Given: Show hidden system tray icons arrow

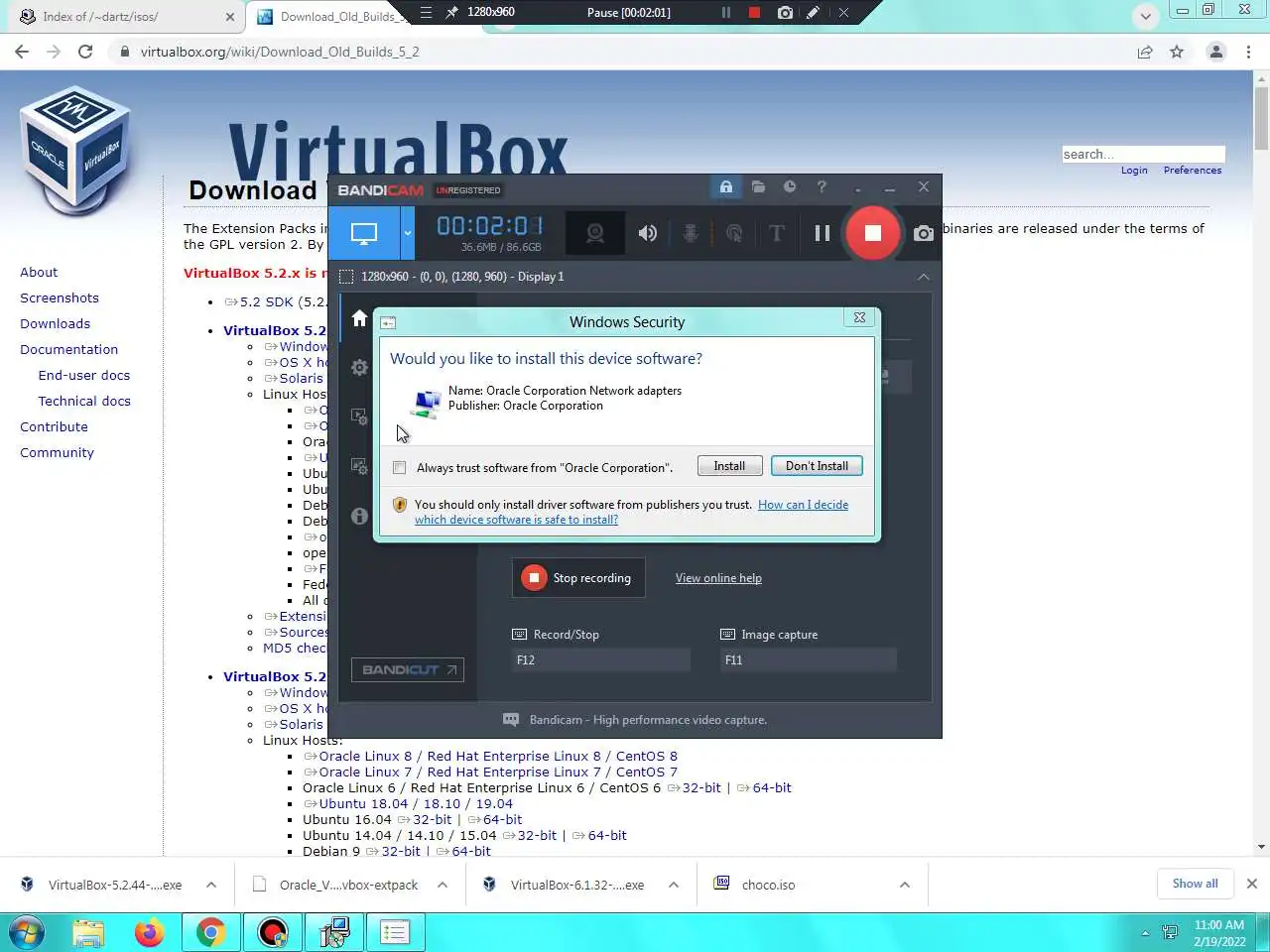Looking at the screenshot, I should tap(1145, 933).
